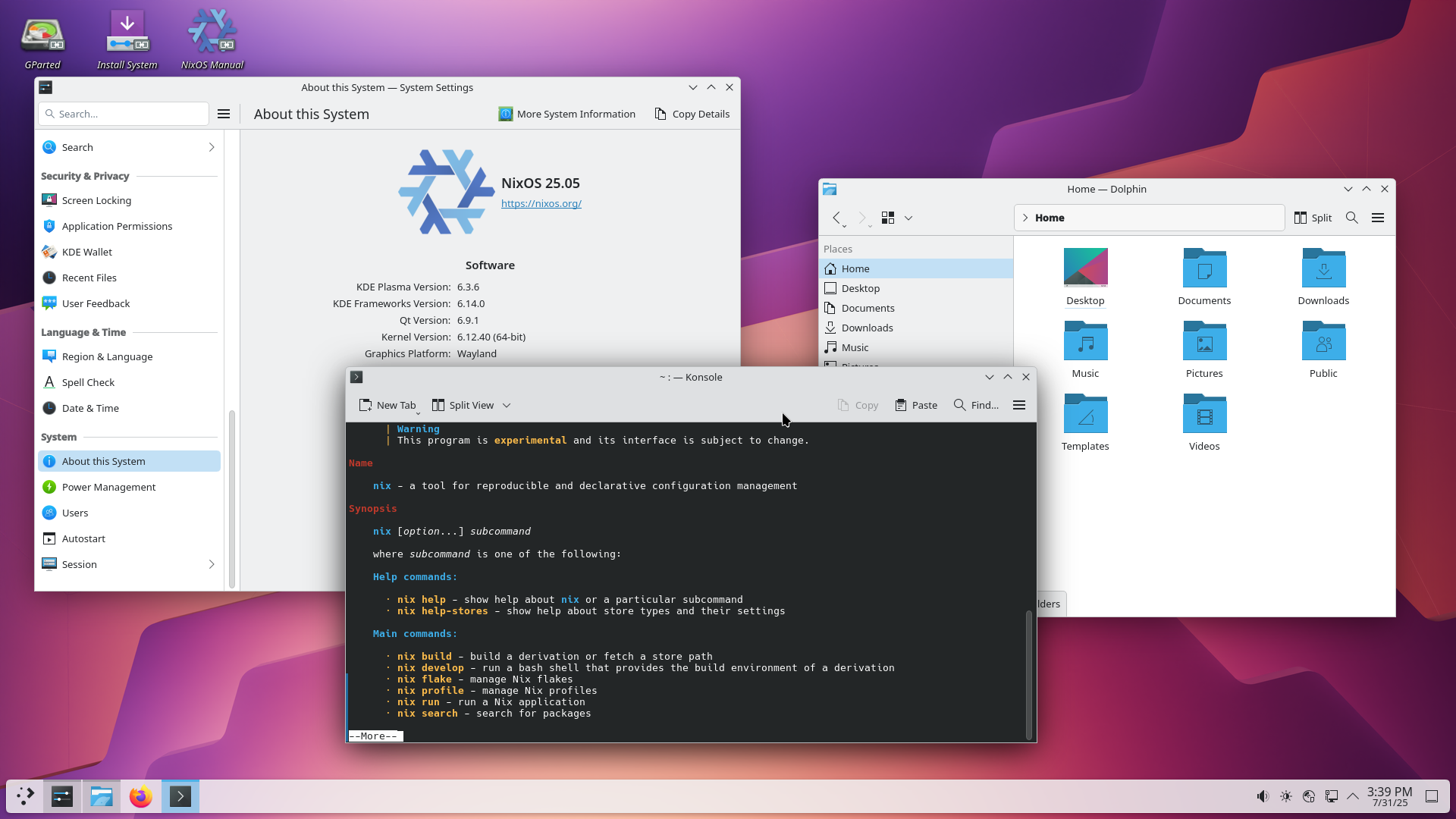Select the Date & Time settings entry

[129, 408]
